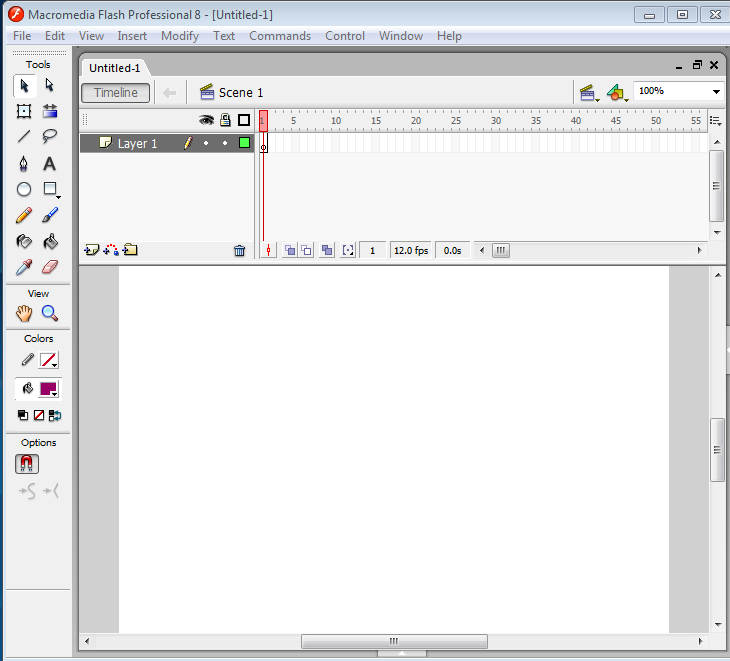Screen dimensions: 730x661
Task: Click the Black and White colors button
Action: (22, 415)
